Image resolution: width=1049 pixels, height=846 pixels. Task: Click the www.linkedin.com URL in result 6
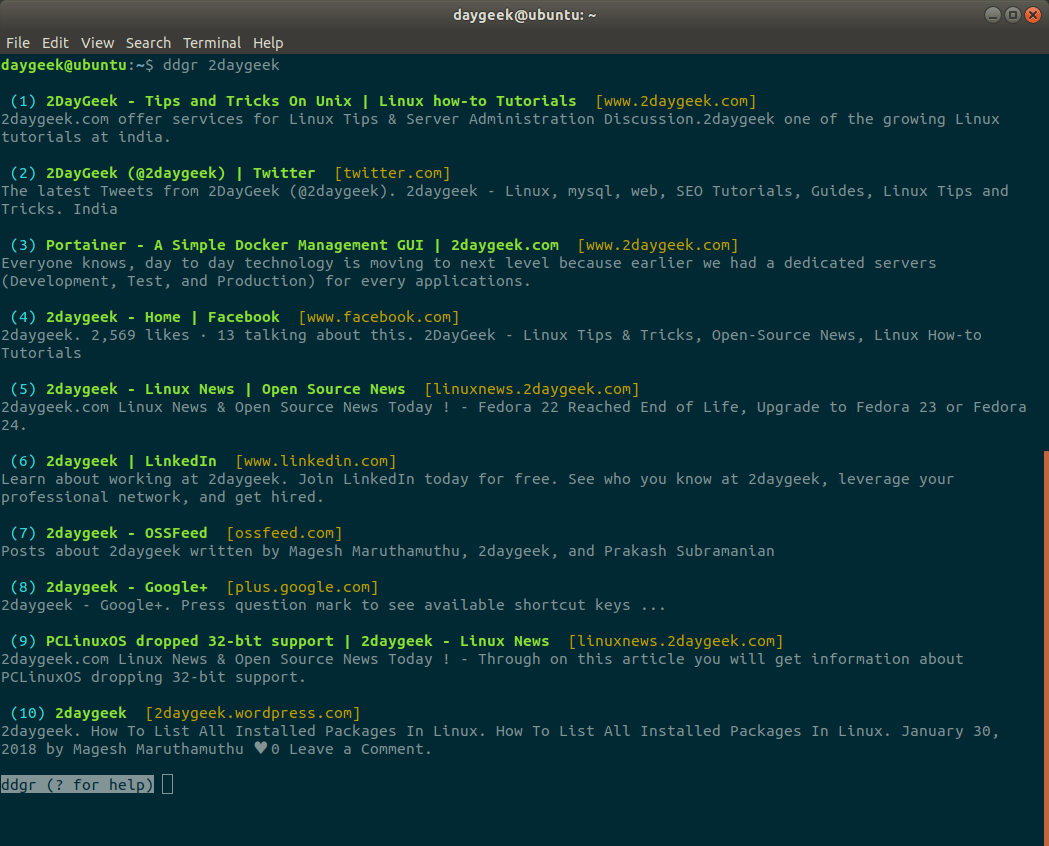pos(316,461)
